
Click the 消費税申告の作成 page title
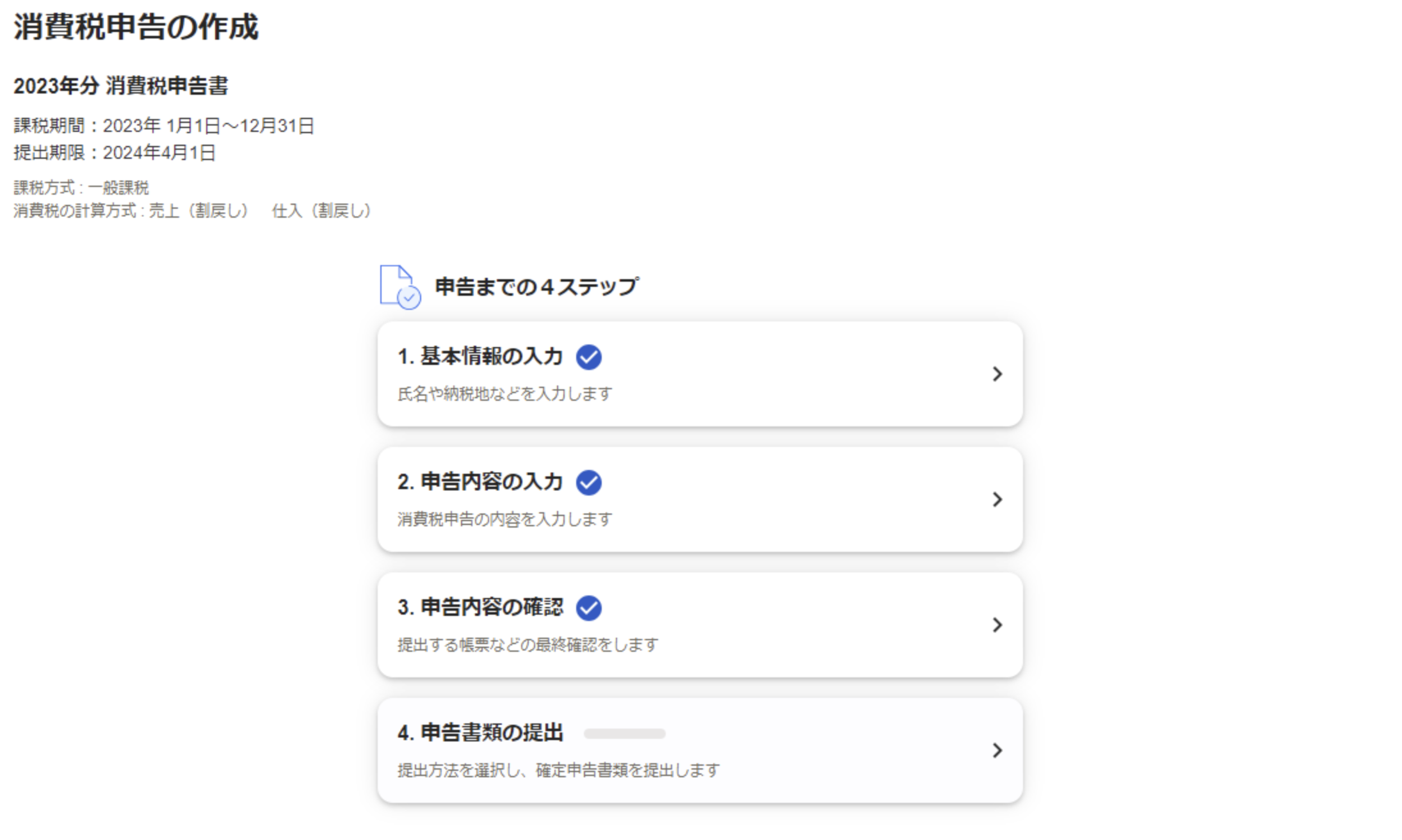(136, 27)
